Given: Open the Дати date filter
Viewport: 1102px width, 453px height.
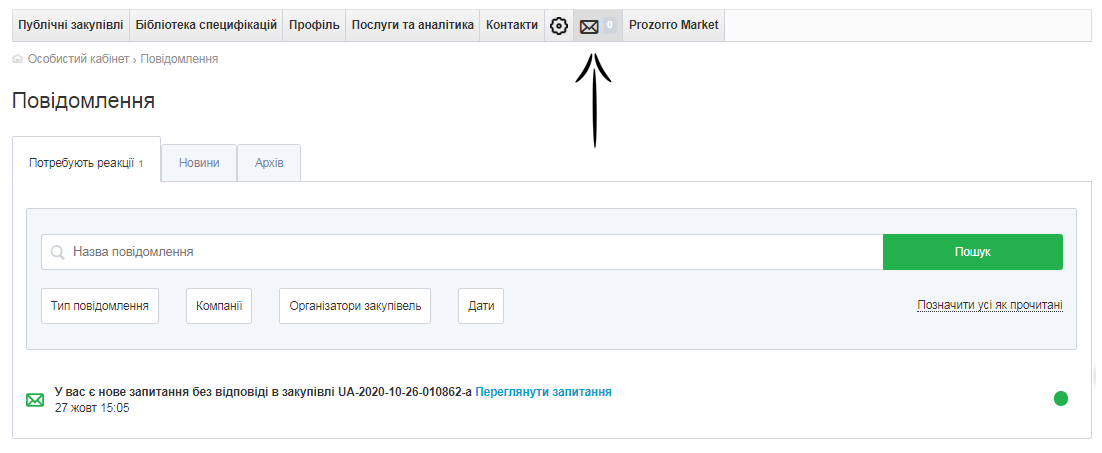Looking at the screenshot, I should pos(480,306).
